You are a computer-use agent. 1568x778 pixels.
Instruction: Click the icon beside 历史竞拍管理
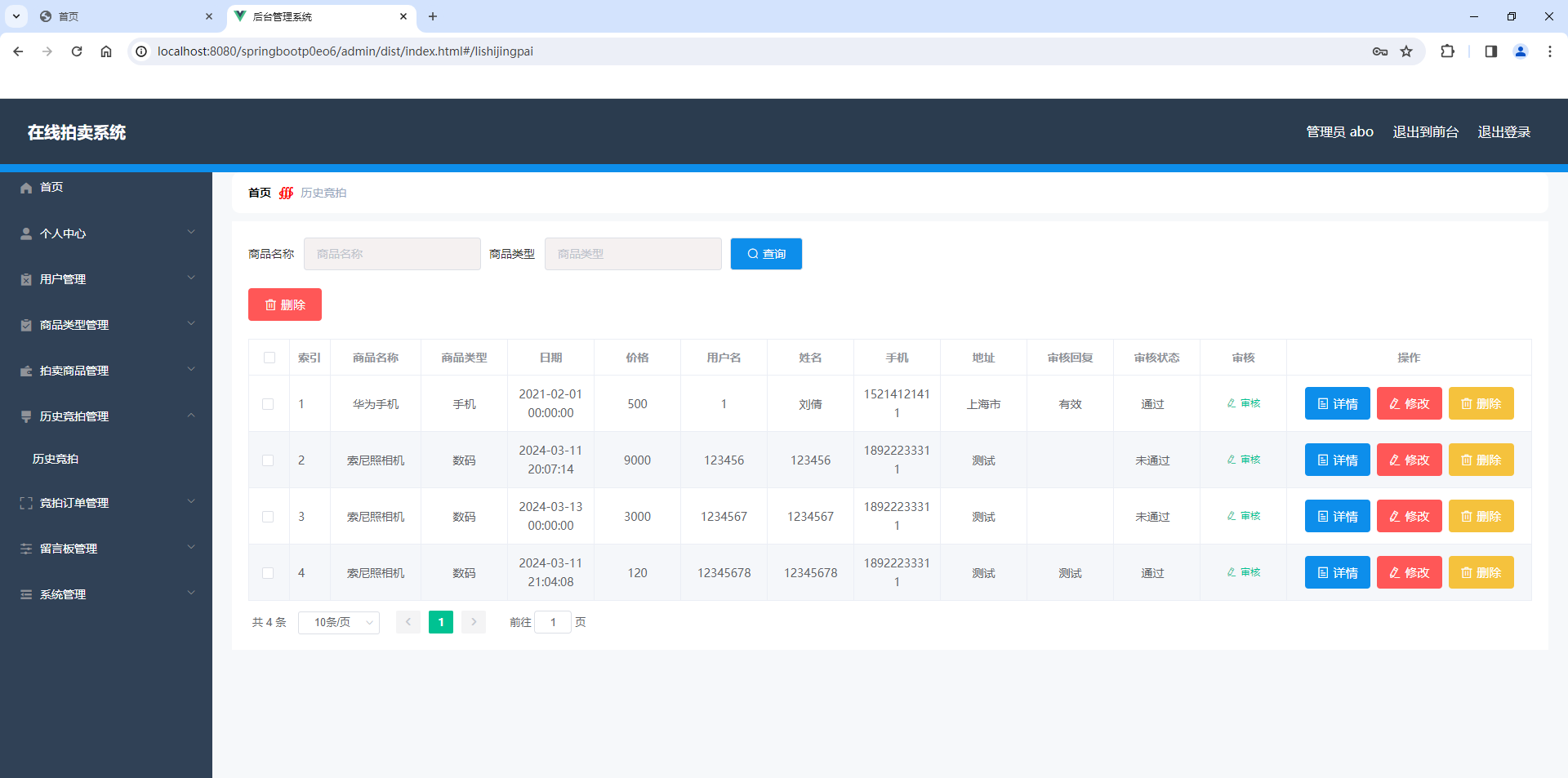pyautogui.click(x=26, y=416)
